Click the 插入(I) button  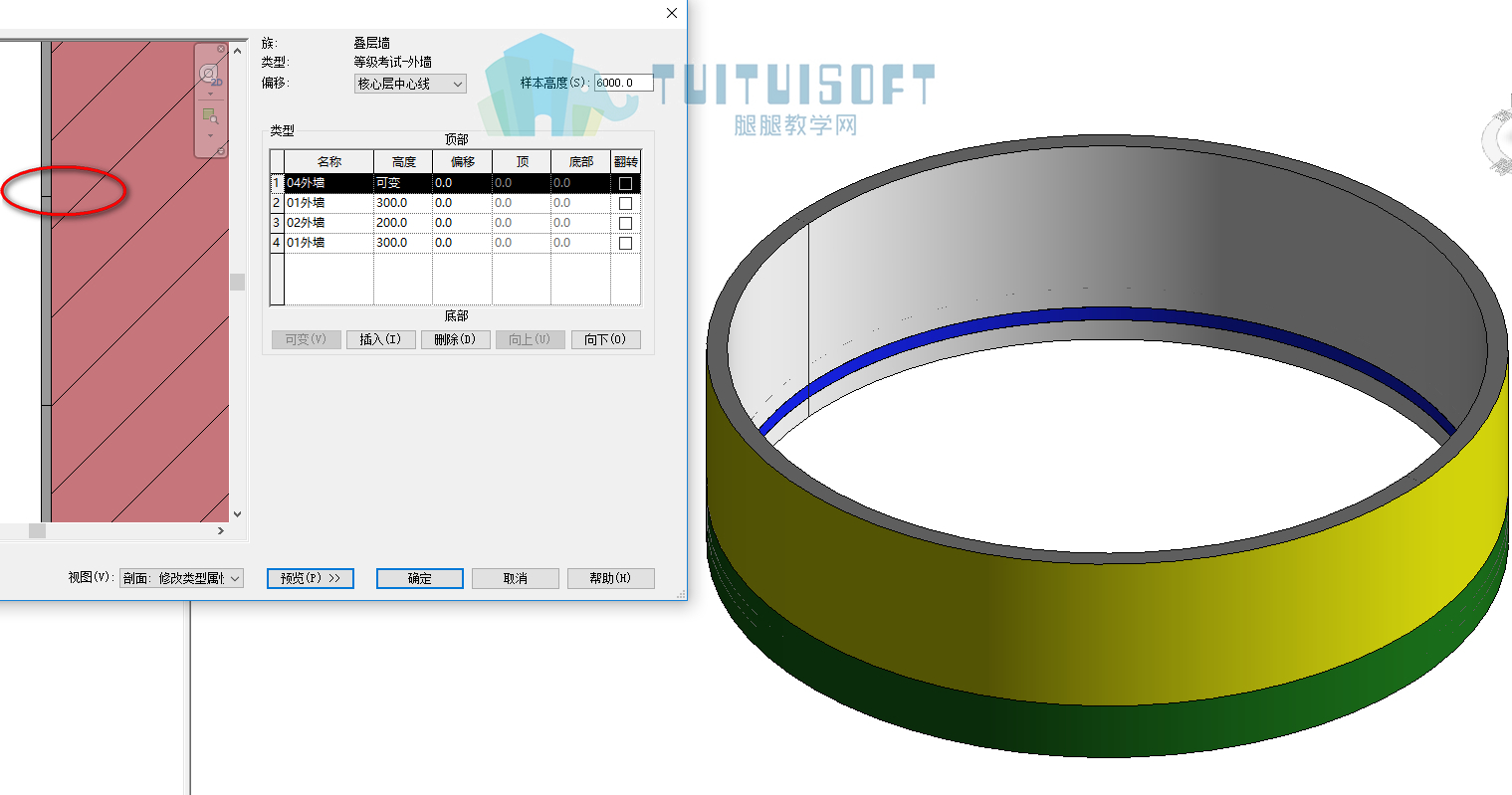[380, 339]
